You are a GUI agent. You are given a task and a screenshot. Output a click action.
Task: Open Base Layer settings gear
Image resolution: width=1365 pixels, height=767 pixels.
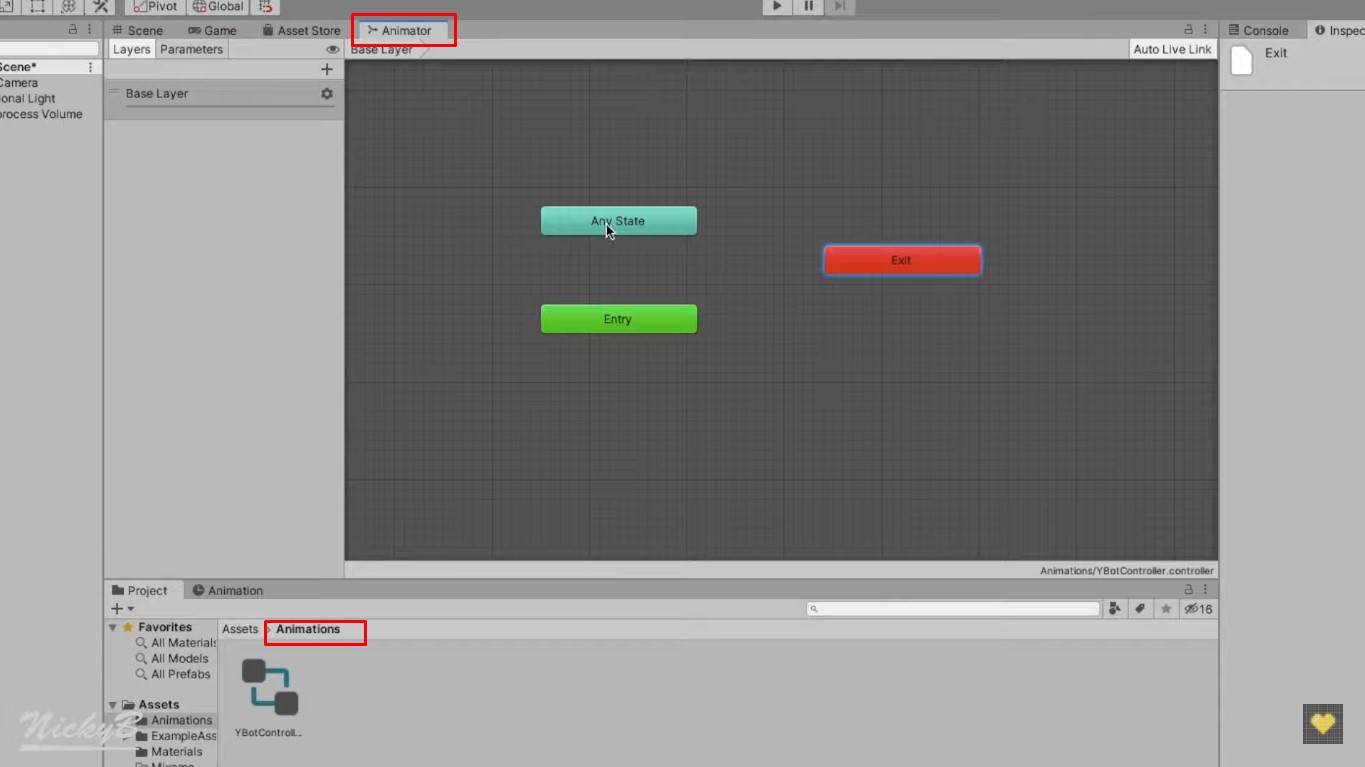click(326, 93)
